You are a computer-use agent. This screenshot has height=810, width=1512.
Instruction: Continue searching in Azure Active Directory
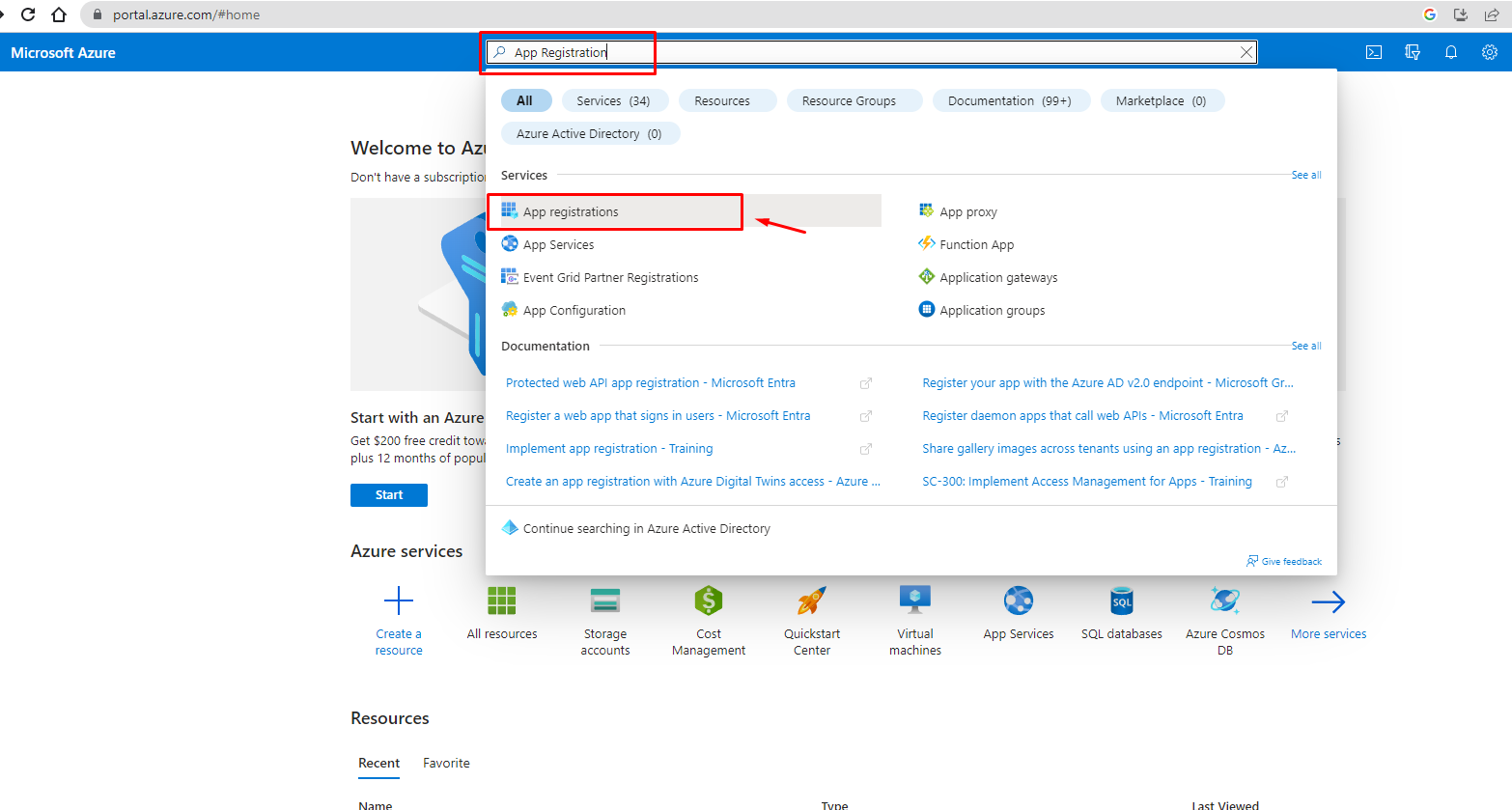[636, 528]
